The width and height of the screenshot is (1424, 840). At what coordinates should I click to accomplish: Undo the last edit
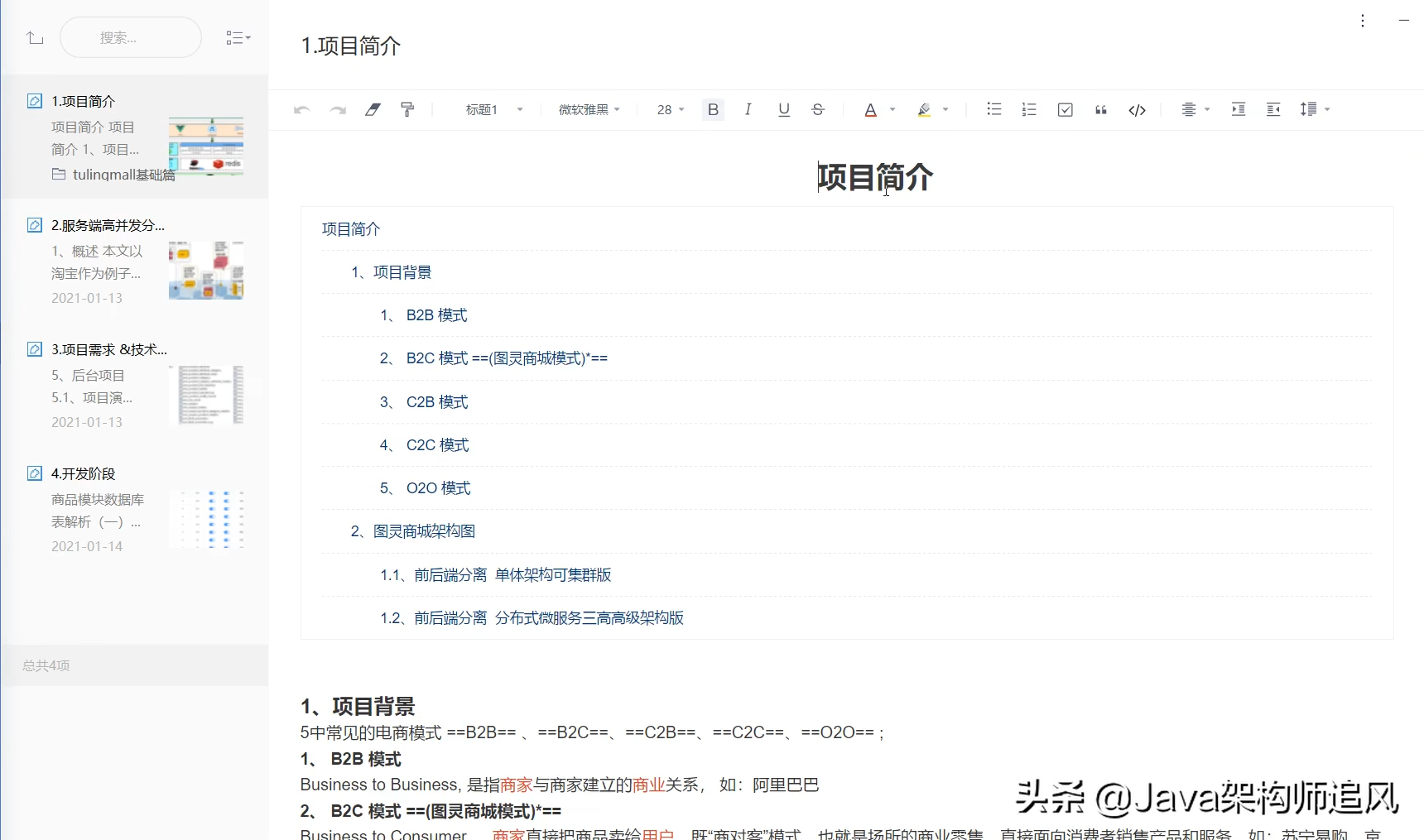point(301,109)
